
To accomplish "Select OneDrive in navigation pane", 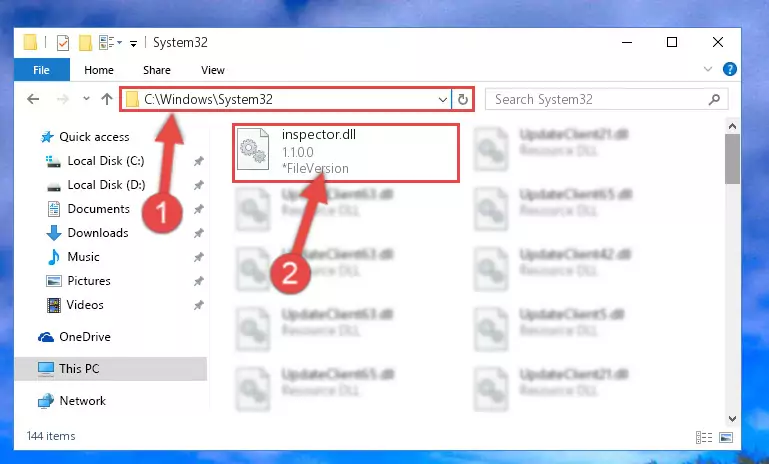I will [x=75, y=337].
